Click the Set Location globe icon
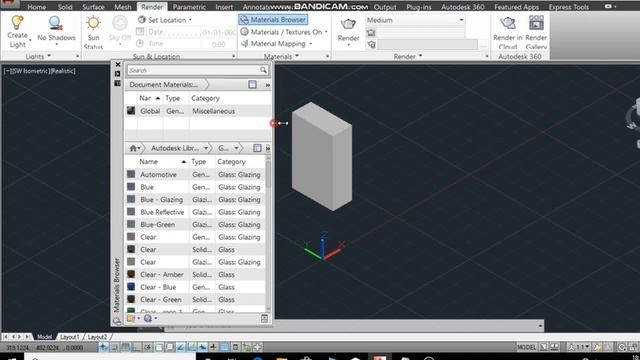Viewport: 640px width, 360px height. point(142,20)
